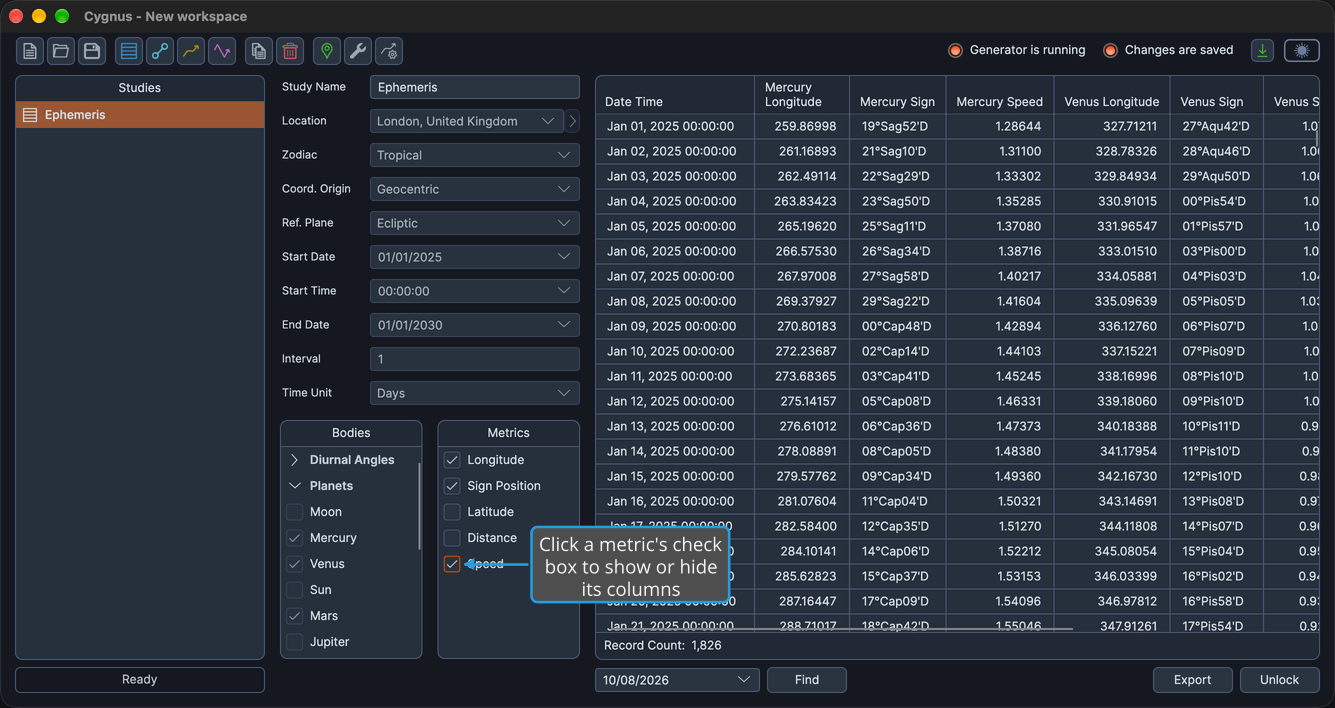Select the Jan 01, 2025 00:00:00 cell
Image resolution: width=1335 pixels, height=708 pixels.
click(675, 126)
